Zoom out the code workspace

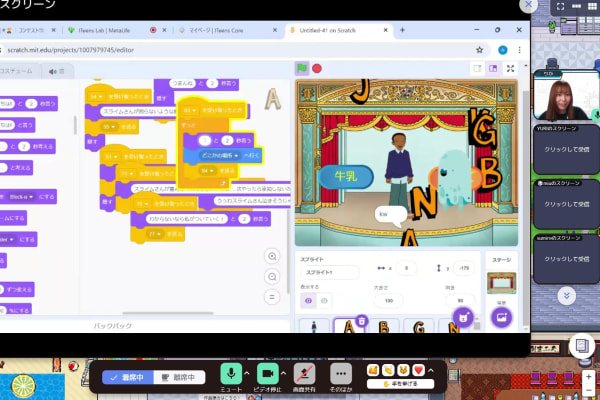point(272,276)
